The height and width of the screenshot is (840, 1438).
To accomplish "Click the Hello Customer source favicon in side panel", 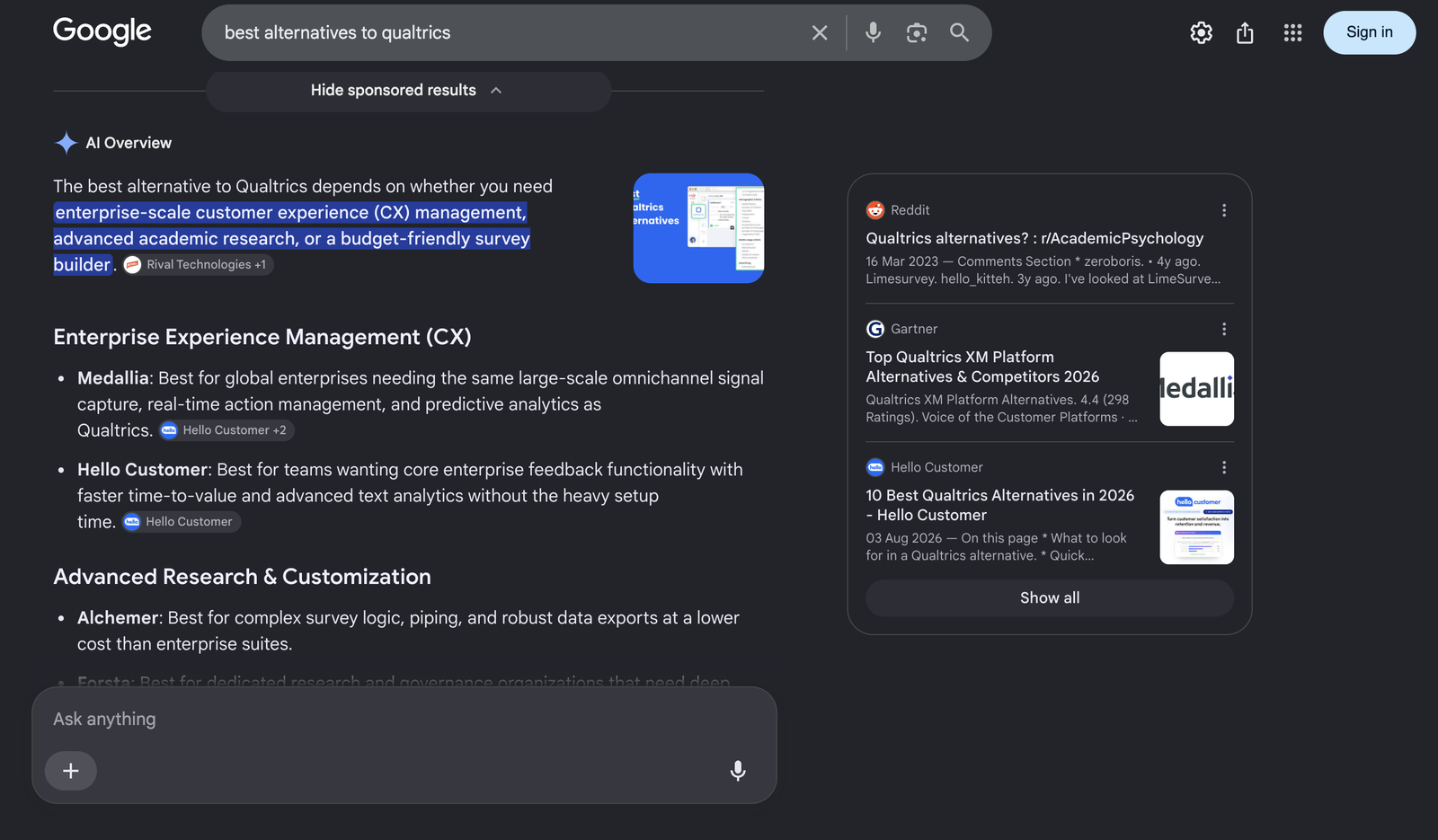I will point(875,467).
